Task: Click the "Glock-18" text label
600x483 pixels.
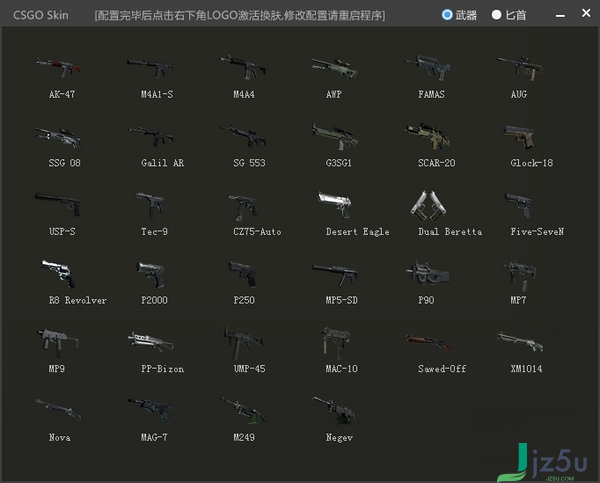Action: (x=532, y=163)
